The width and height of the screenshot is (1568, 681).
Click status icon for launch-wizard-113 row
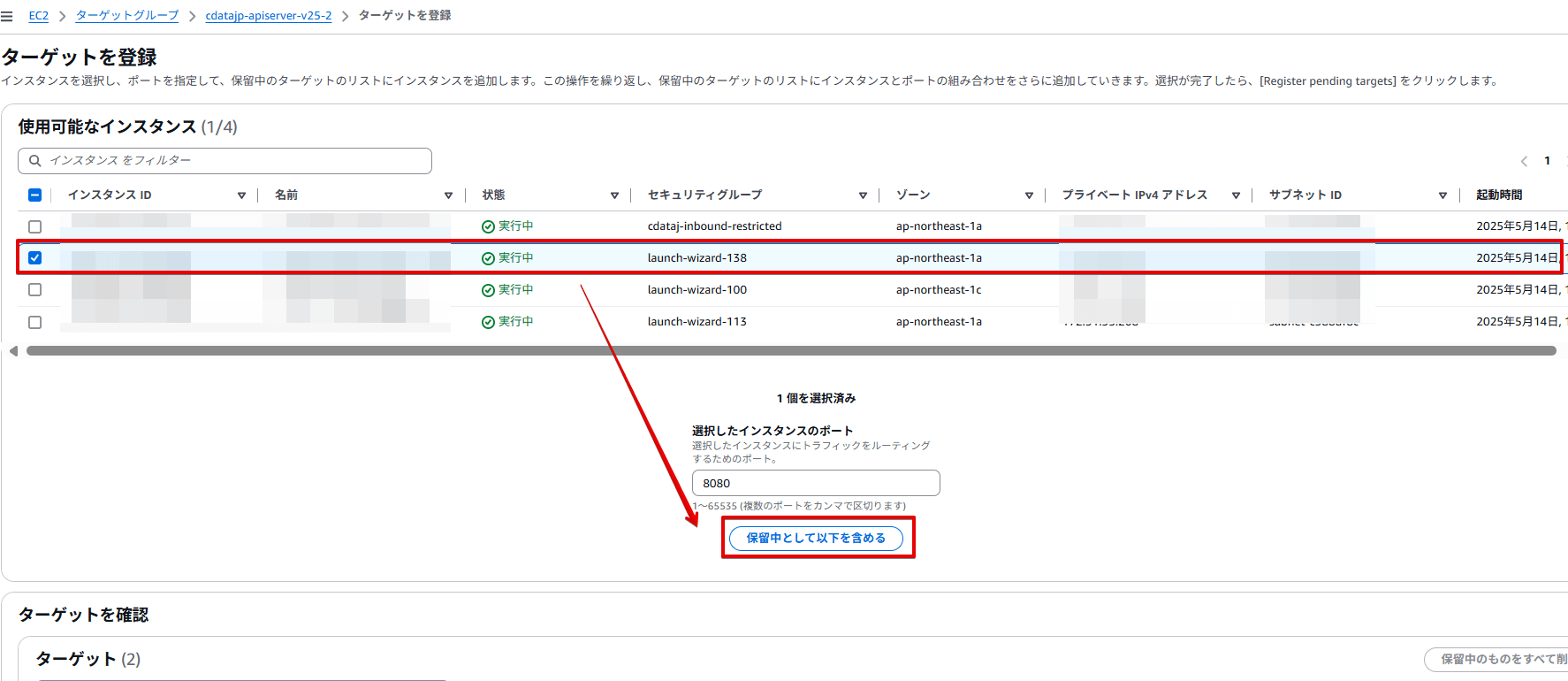(488, 322)
